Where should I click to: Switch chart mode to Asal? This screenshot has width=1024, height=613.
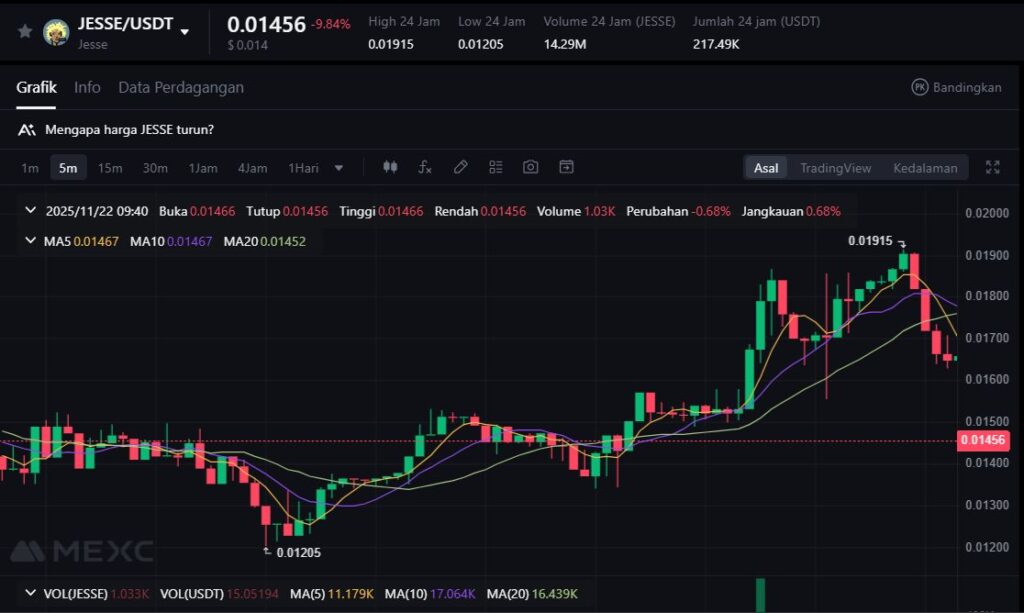[766, 168]
